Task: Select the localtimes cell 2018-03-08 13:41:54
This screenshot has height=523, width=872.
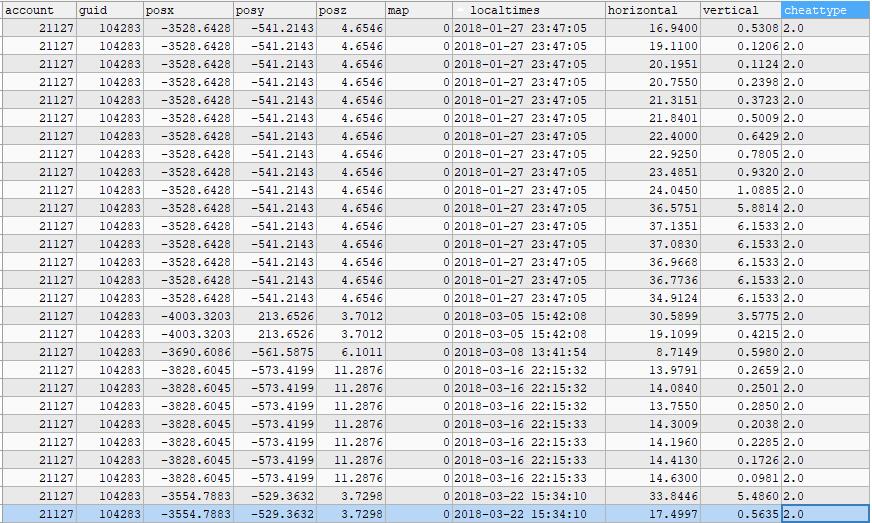Action: click(x=528, y=352)
